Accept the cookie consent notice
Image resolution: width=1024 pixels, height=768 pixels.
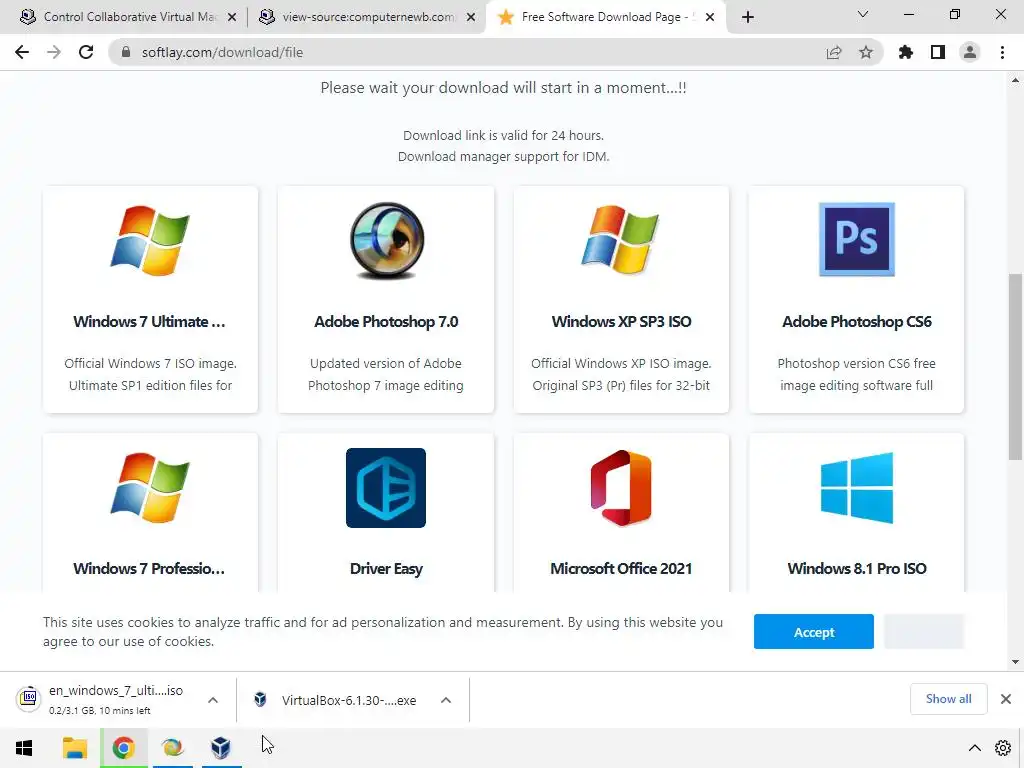pyautogui.click(x=814, y=632)
